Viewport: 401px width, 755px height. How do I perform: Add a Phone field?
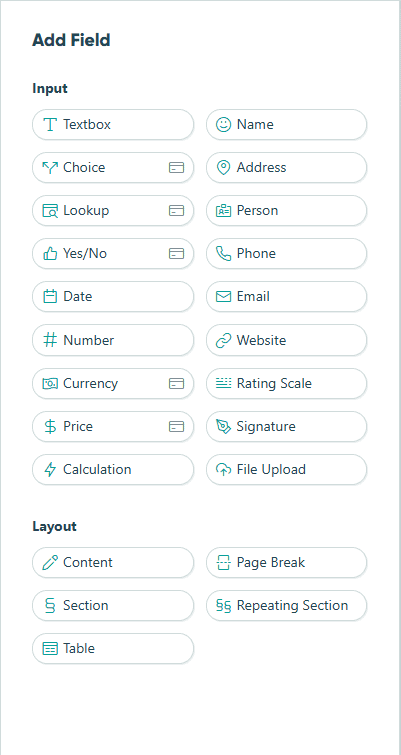286,253
